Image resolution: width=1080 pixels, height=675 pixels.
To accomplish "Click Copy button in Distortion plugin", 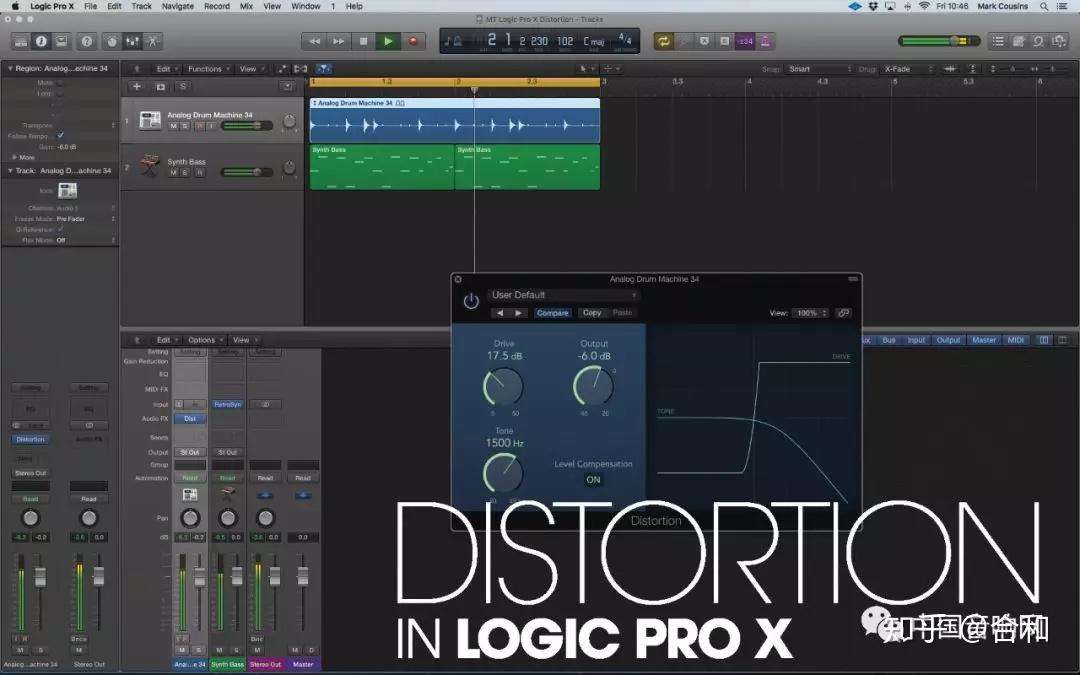I will pos(592,313).
